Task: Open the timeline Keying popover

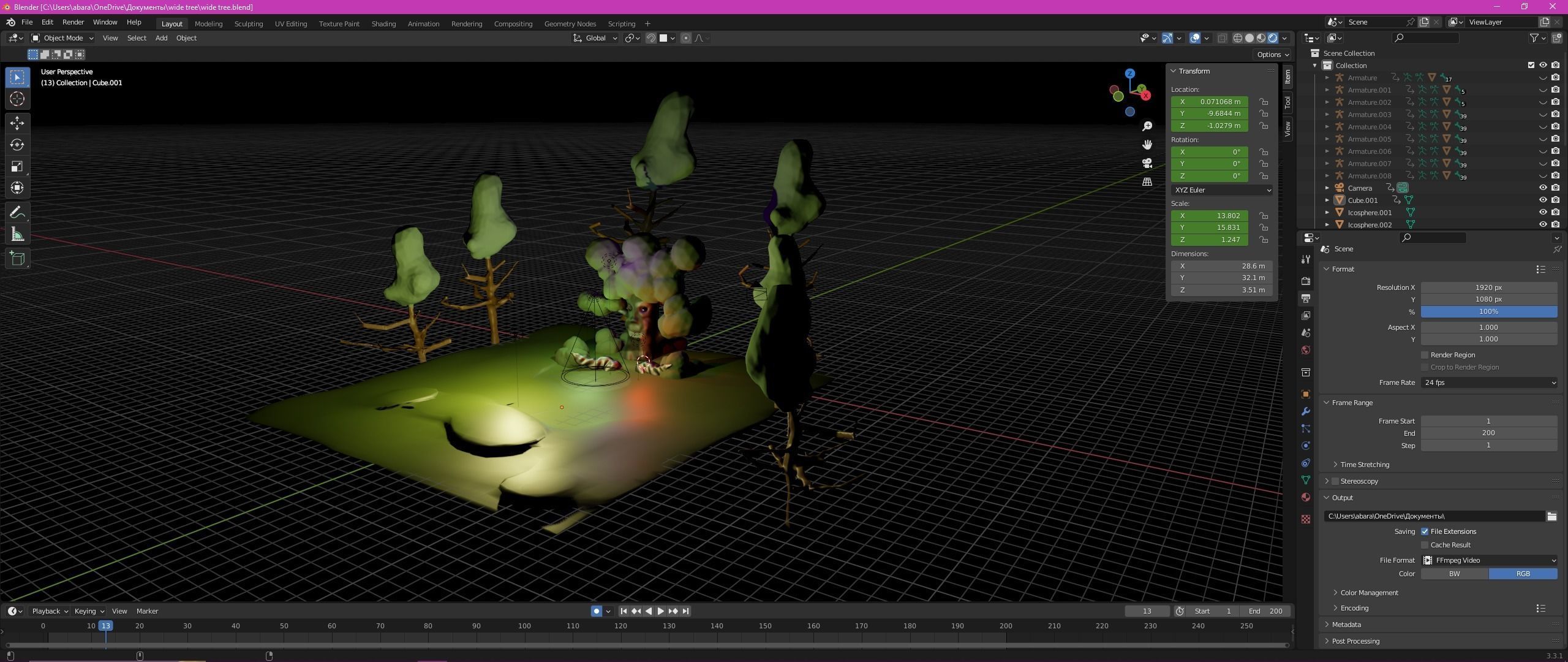Action: pyautogui.click(x=89, y=611)
